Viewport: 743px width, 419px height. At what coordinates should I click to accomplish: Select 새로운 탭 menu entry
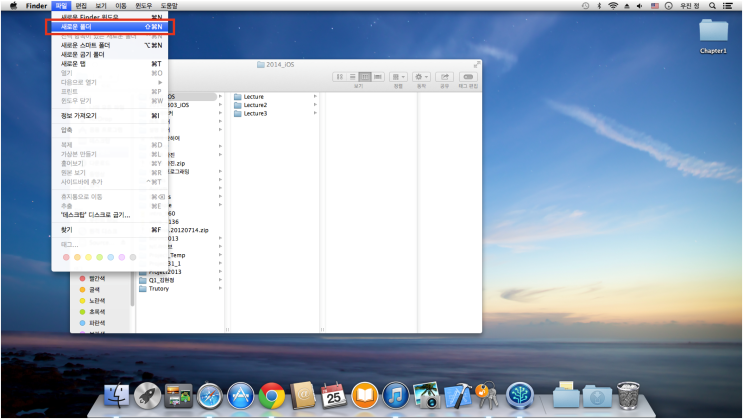pyautogui.click(x=109, y=64)
